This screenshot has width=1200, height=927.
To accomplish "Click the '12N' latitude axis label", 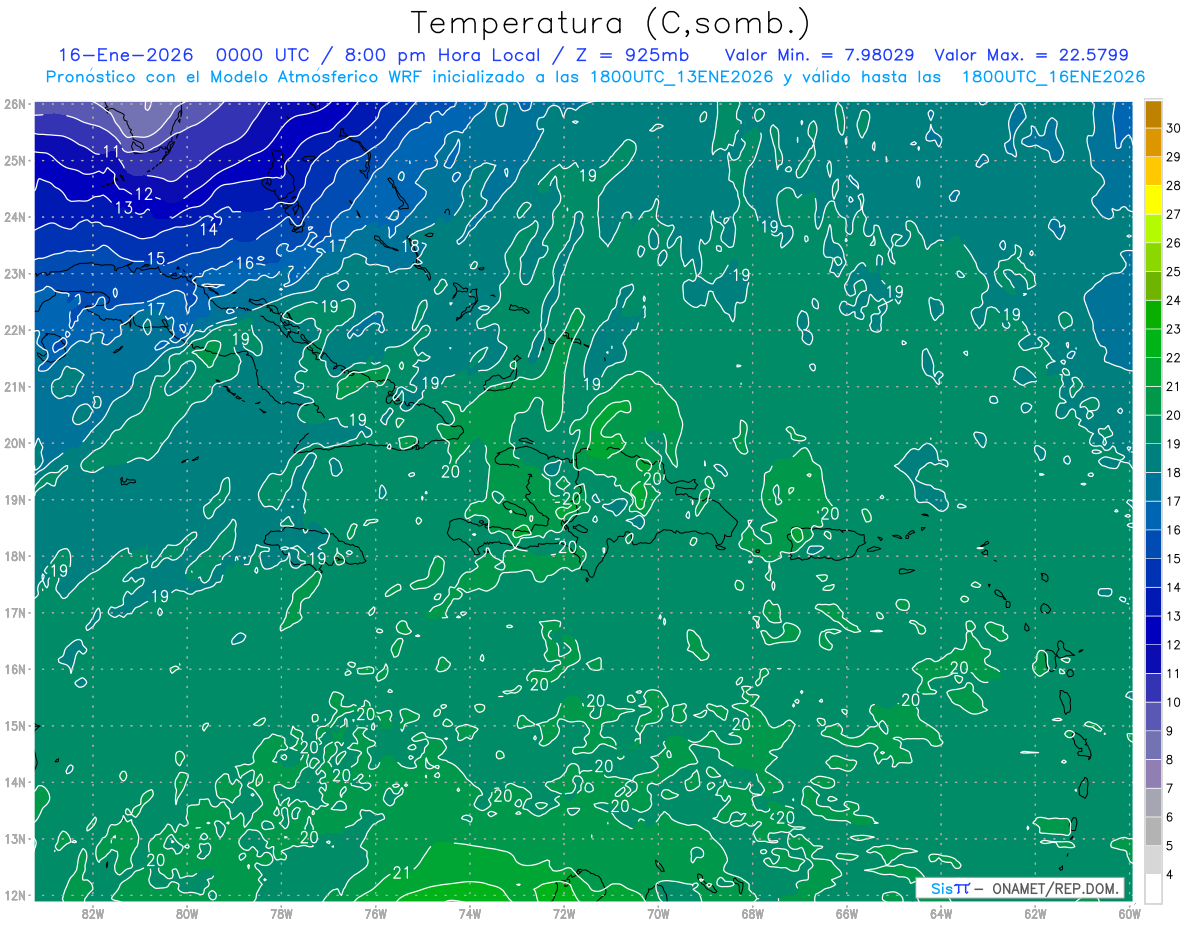I will pyautogui.click(x=15, y=895).
